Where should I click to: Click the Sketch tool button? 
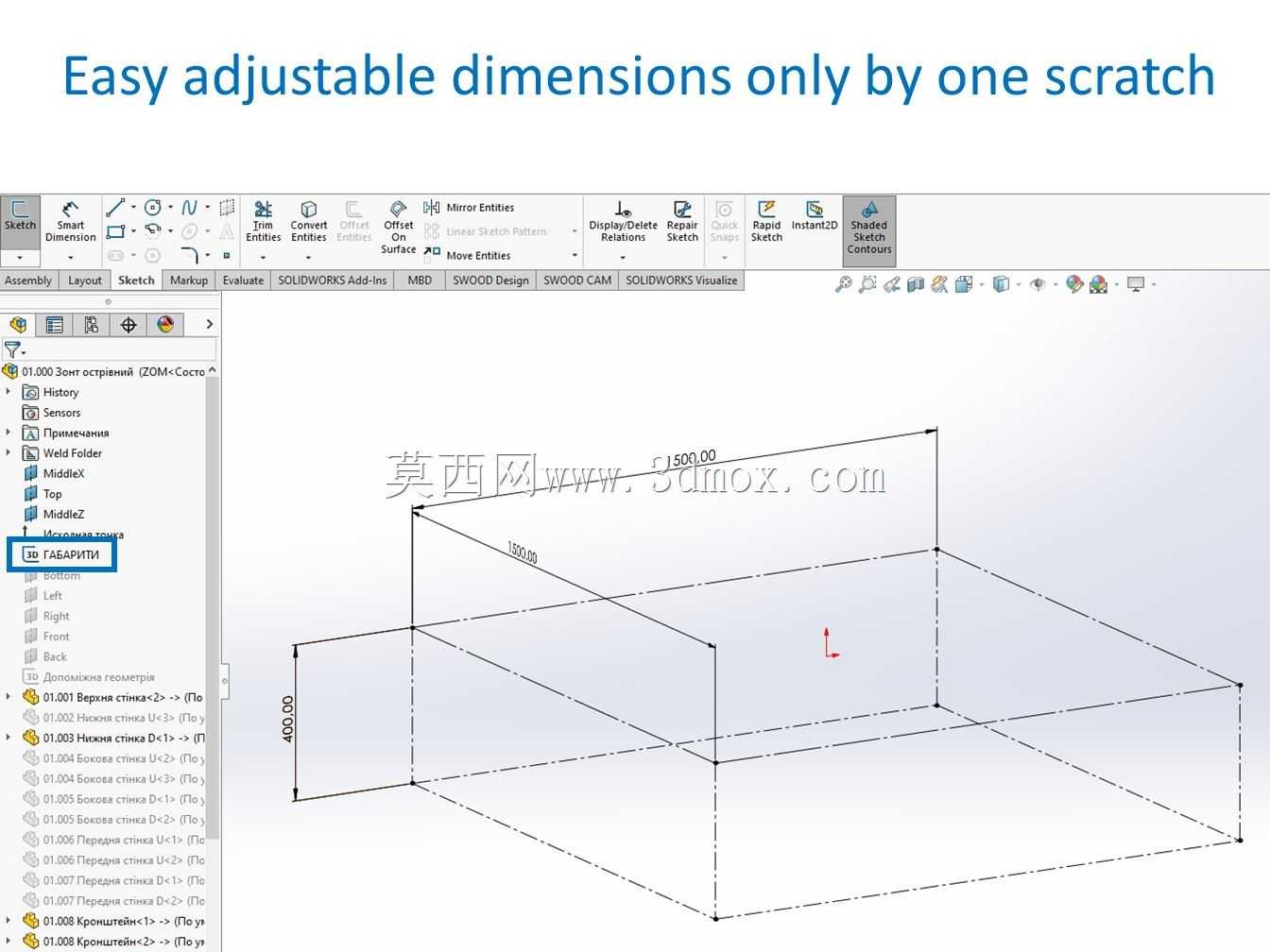[x=20, y=215]
